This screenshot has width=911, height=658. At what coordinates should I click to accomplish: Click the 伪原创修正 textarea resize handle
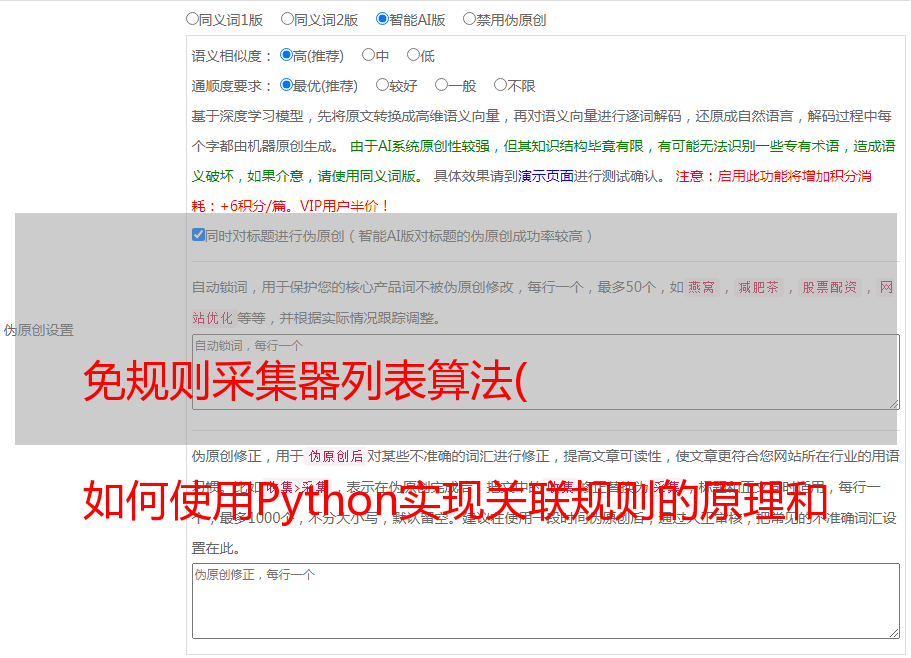pyautogui.click(x=894, y=633)
